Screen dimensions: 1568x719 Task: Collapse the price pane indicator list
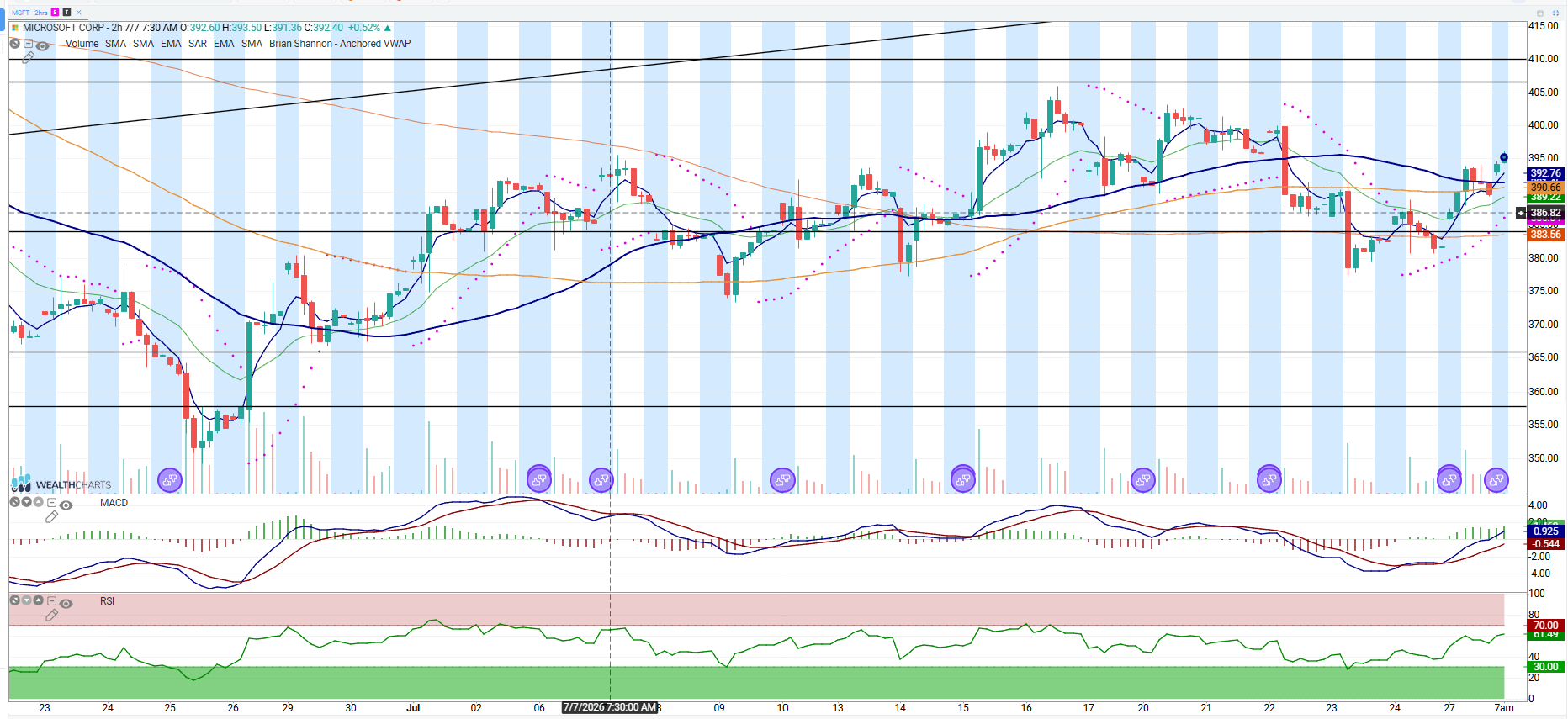(29, 44)
